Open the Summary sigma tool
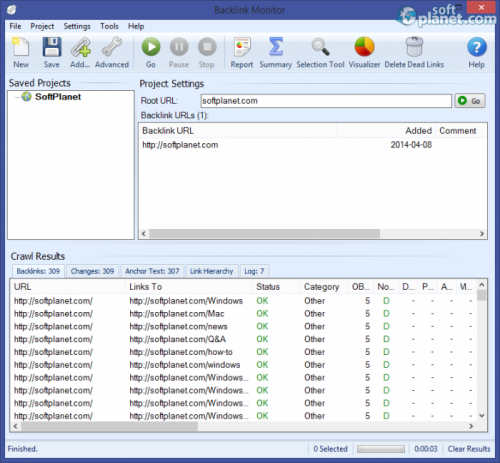The height and width of the screenshot is (463, 500). 276,52
